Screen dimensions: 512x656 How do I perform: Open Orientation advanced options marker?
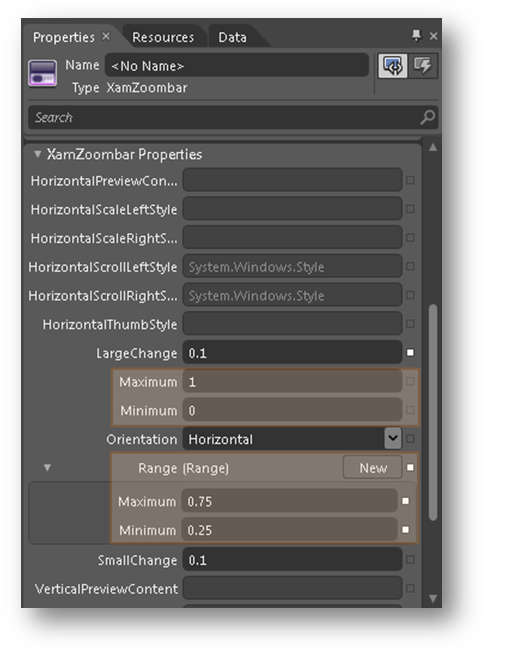click(410, 438)
